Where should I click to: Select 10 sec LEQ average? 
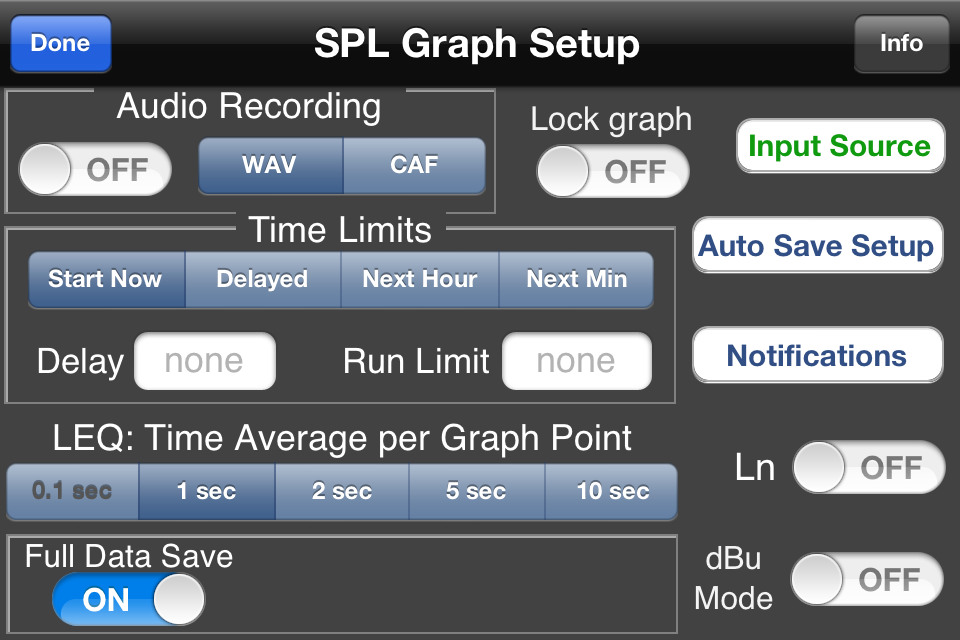(611, 492)
